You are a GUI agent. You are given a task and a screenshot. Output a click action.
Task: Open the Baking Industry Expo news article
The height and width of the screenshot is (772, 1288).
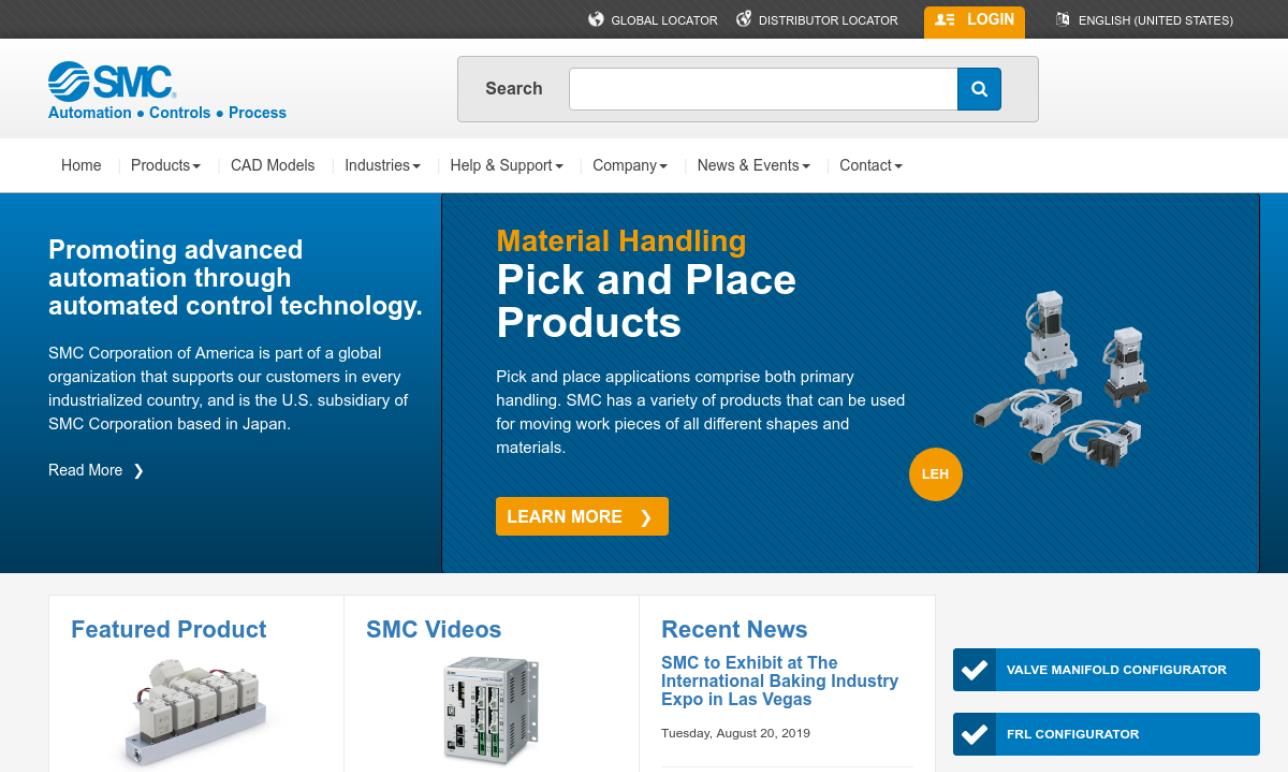coord(779,682)
